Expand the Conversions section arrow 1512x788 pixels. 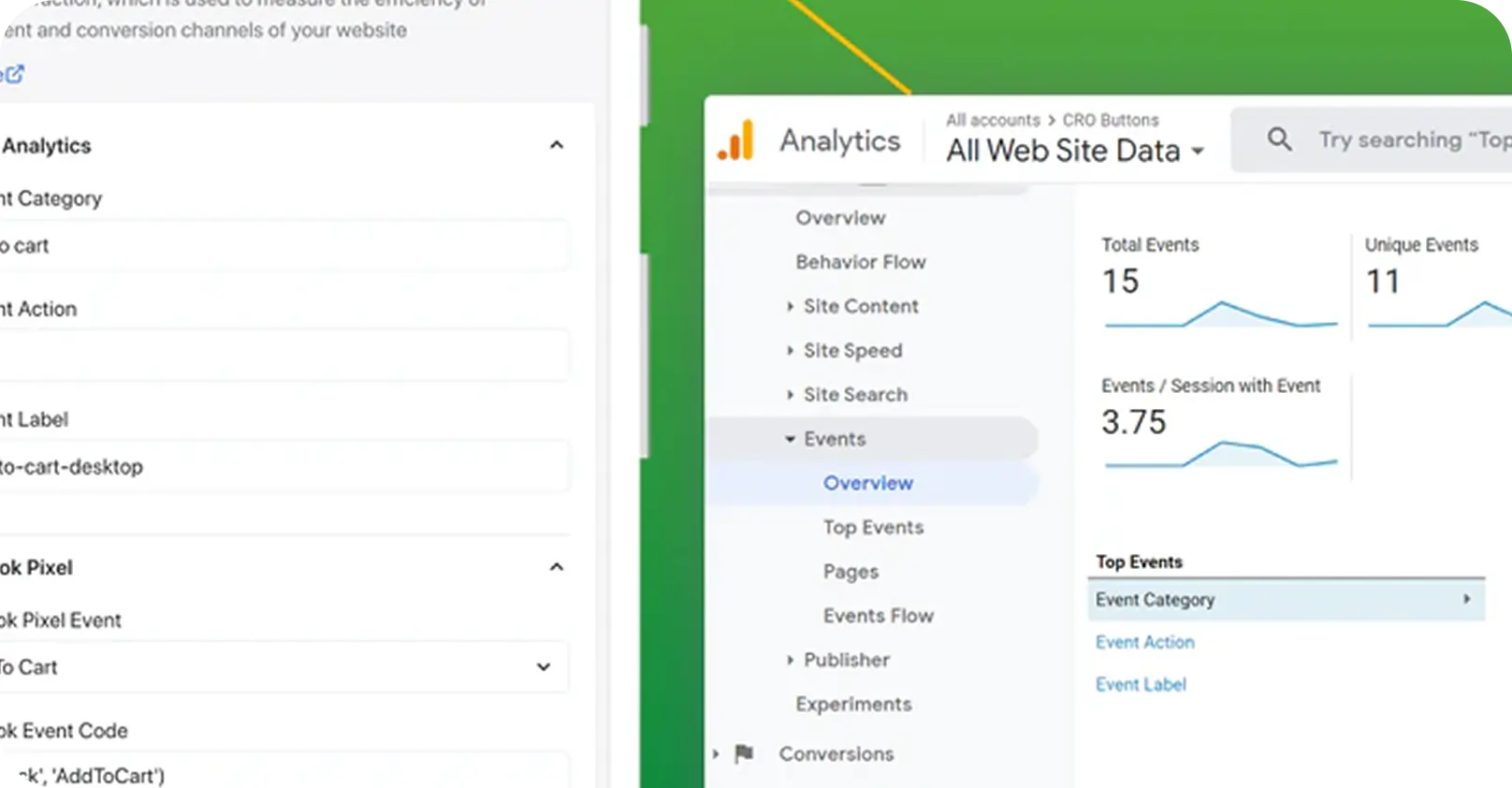(716, 754)
